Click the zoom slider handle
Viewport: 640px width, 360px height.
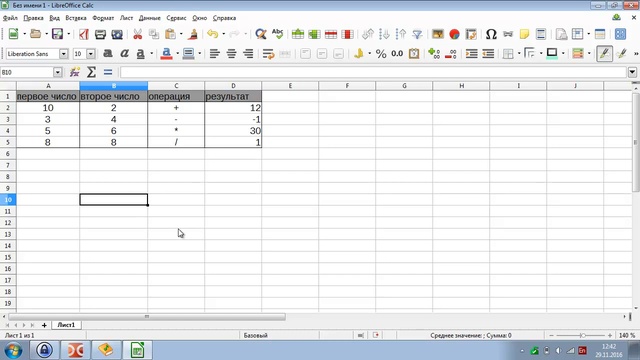click(x=583, y=335)
